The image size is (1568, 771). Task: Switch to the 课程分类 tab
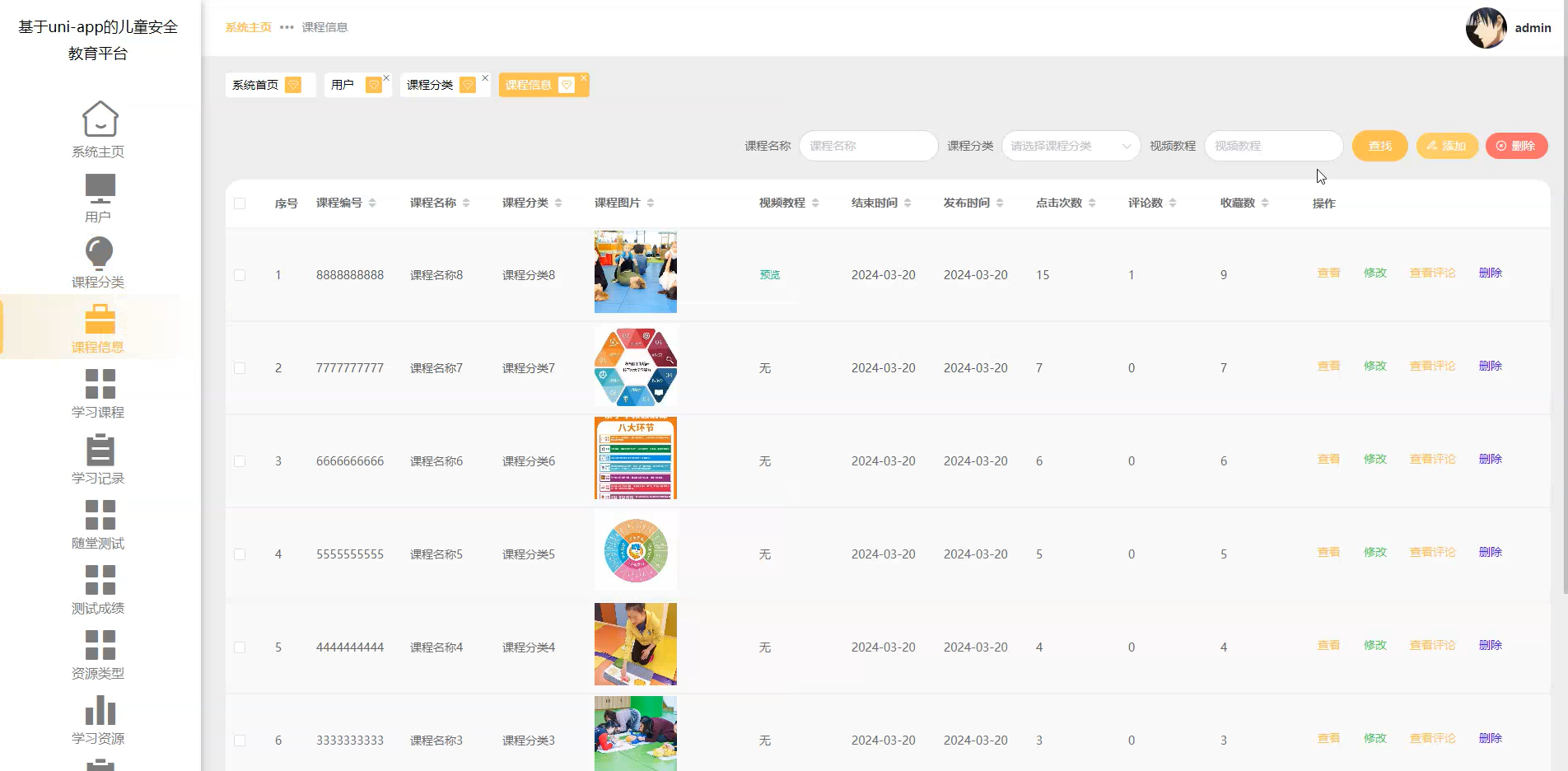pos(445,85)
